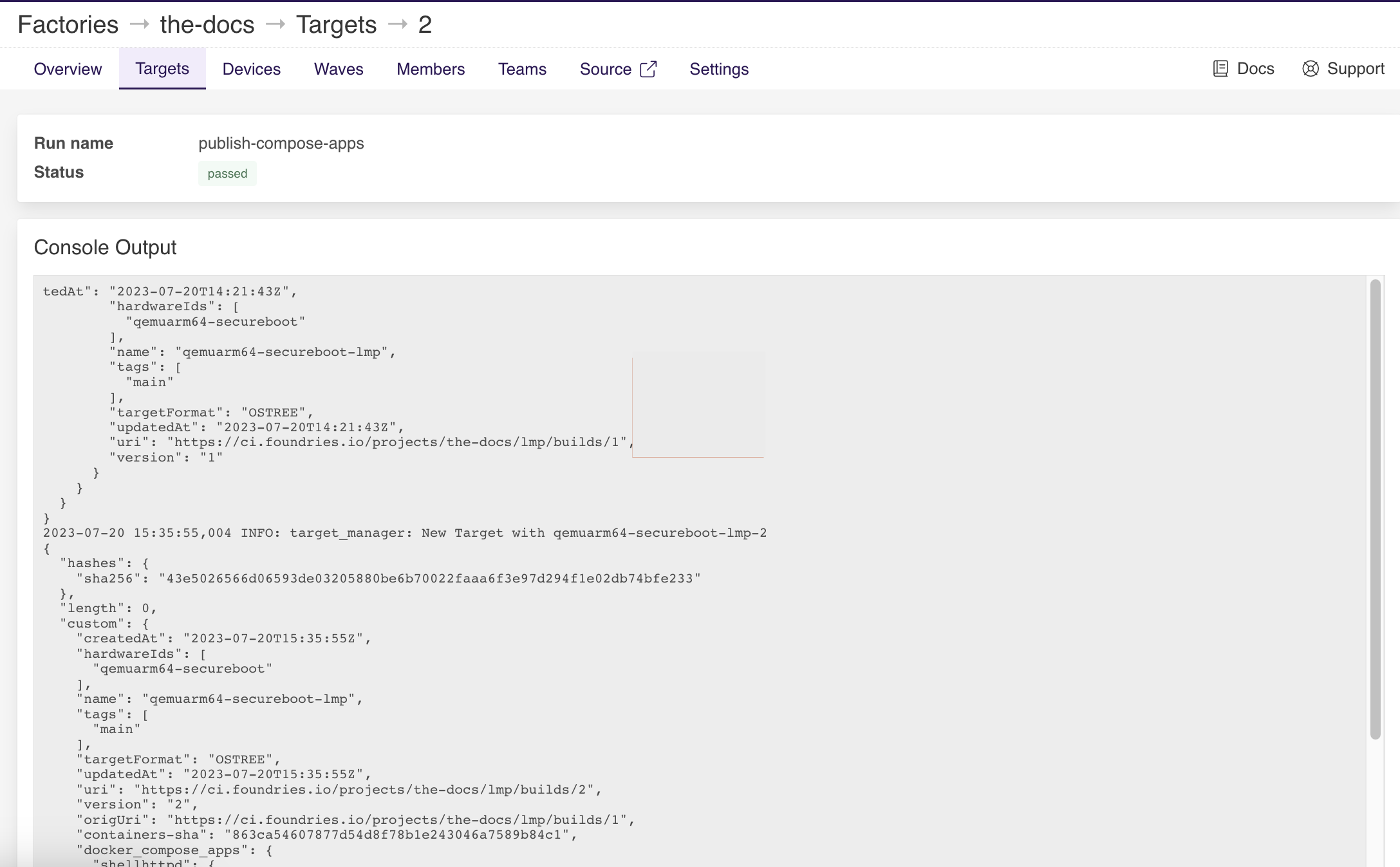Screen dimensions: 1400x867
Task: Open the Docs link text
Action: 1255,69
